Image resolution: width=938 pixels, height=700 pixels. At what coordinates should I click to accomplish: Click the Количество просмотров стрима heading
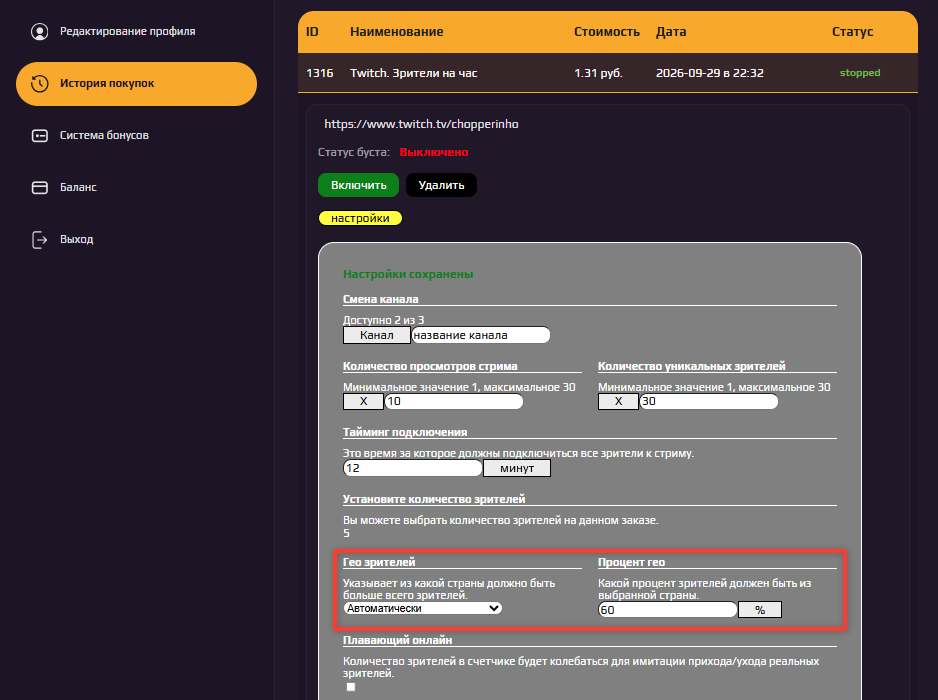point(430,366)
